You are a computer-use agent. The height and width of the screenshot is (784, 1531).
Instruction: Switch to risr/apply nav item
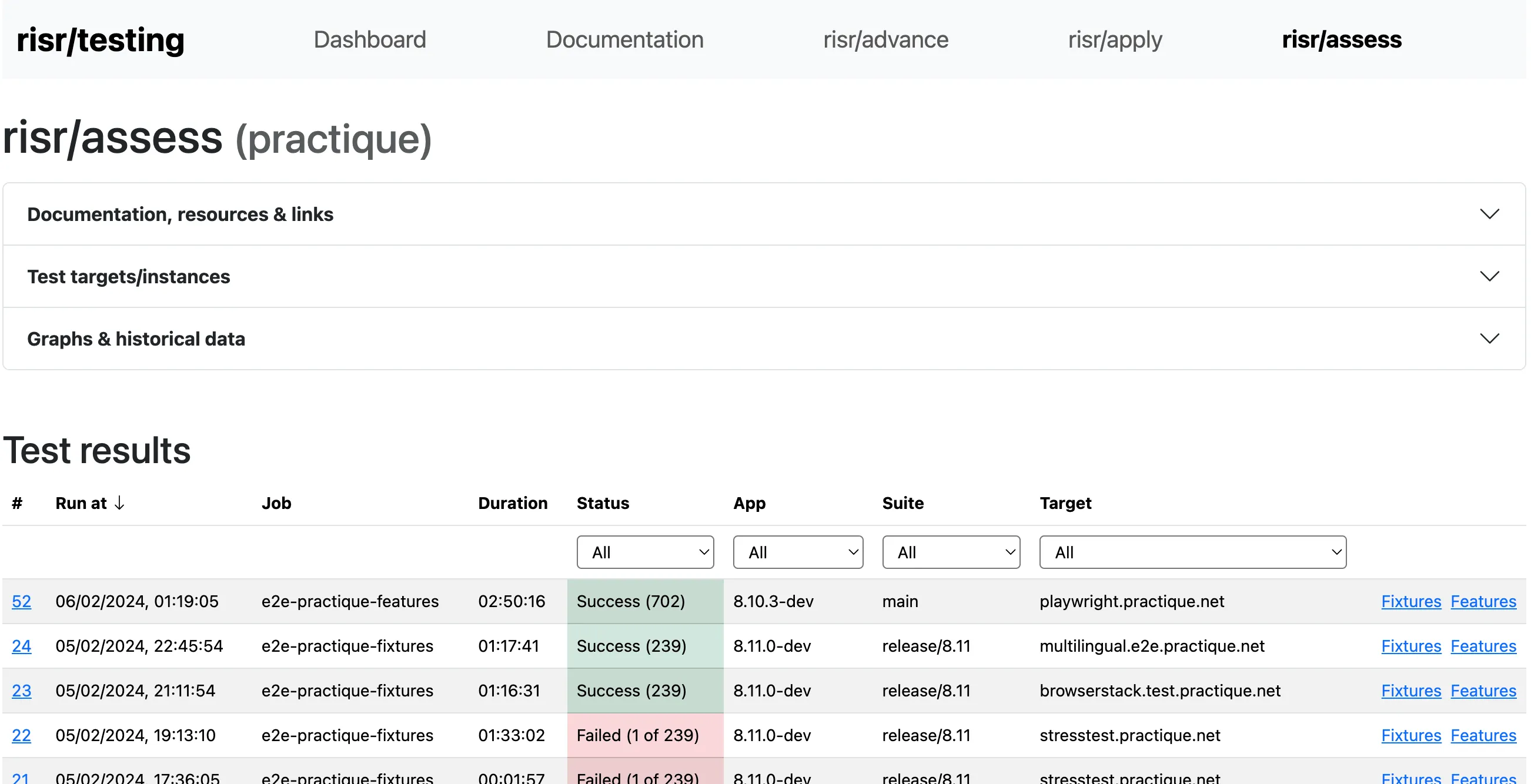[1114, 40]
